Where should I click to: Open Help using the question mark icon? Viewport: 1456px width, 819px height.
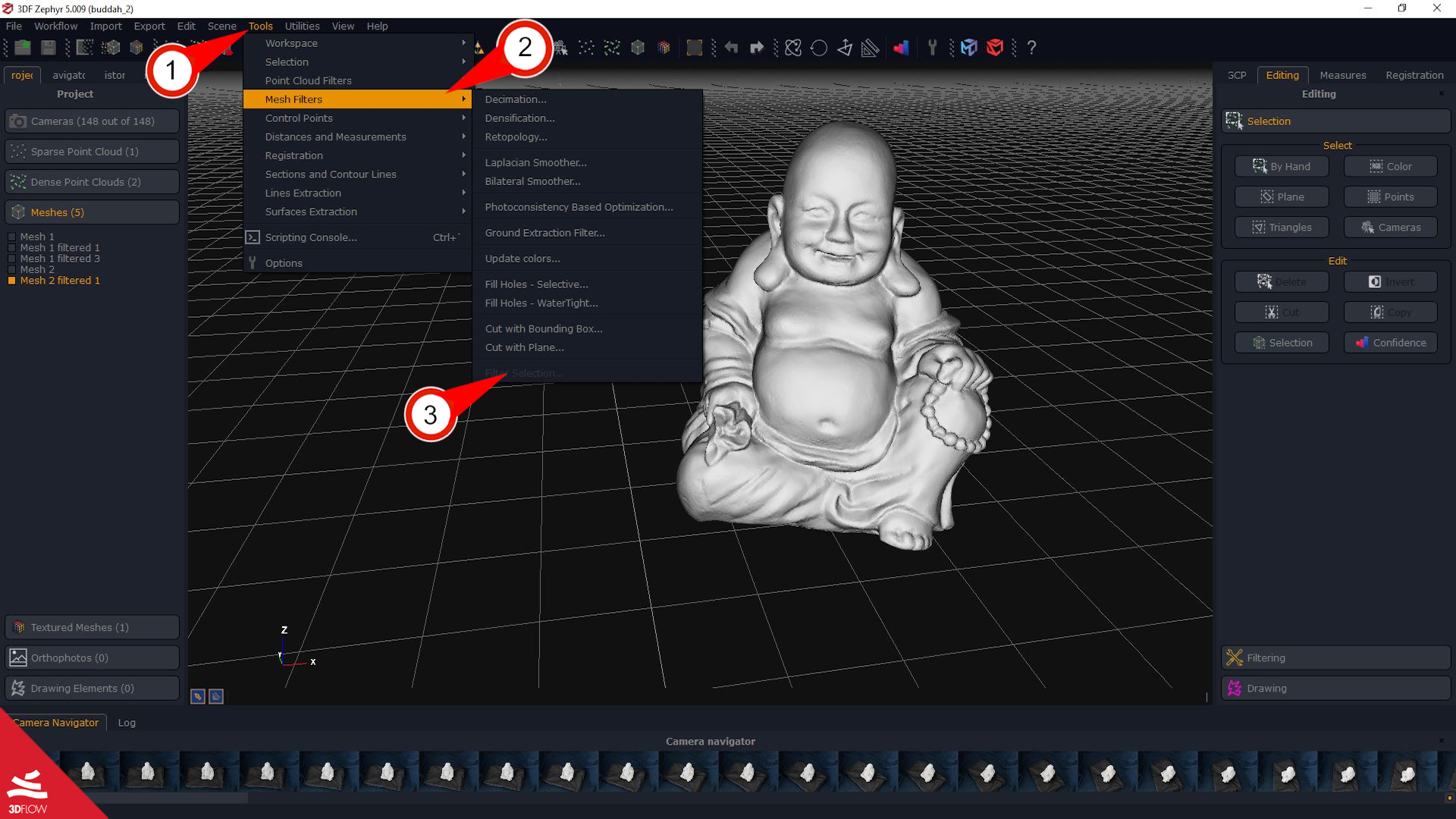pyautogui.click(x=1031, y=48)
